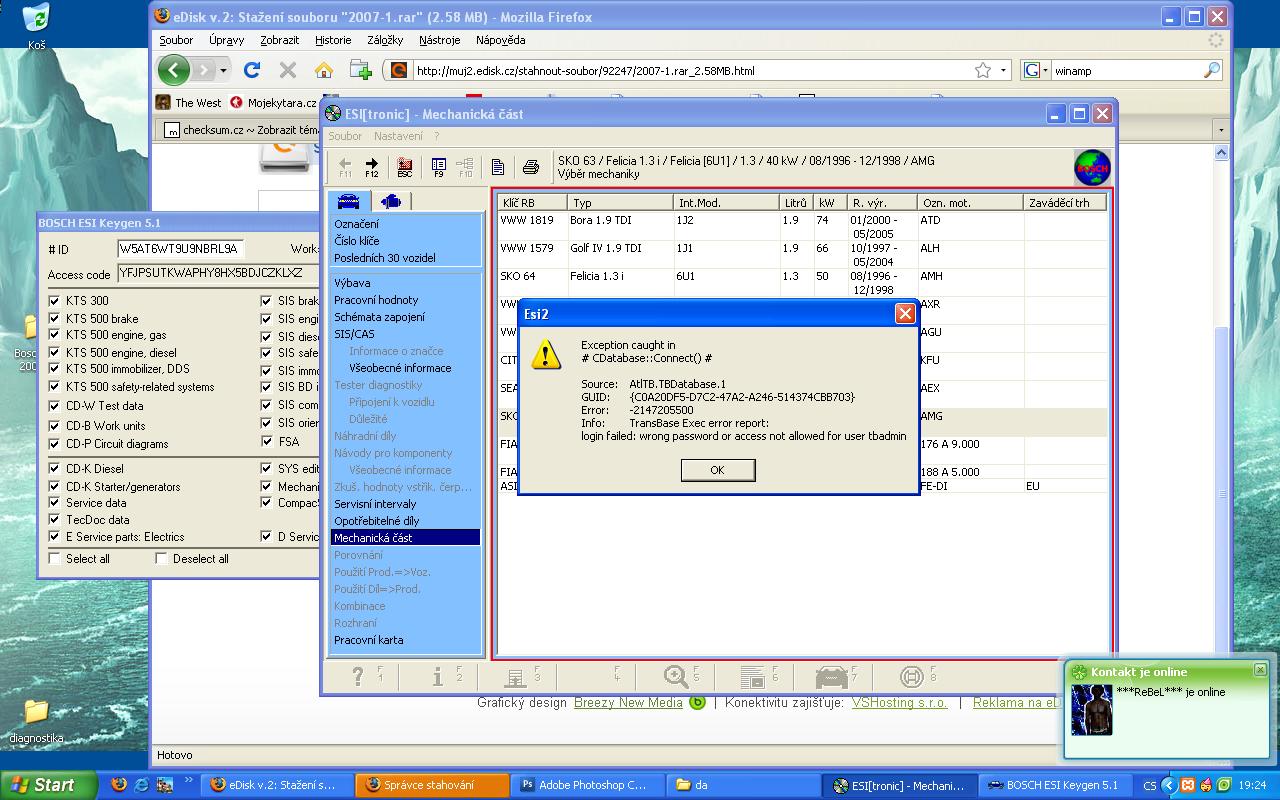The image size is (1280, 800).
Task: Open the document page icon in ESI[tronic]
Action: (x=498, y=167)
